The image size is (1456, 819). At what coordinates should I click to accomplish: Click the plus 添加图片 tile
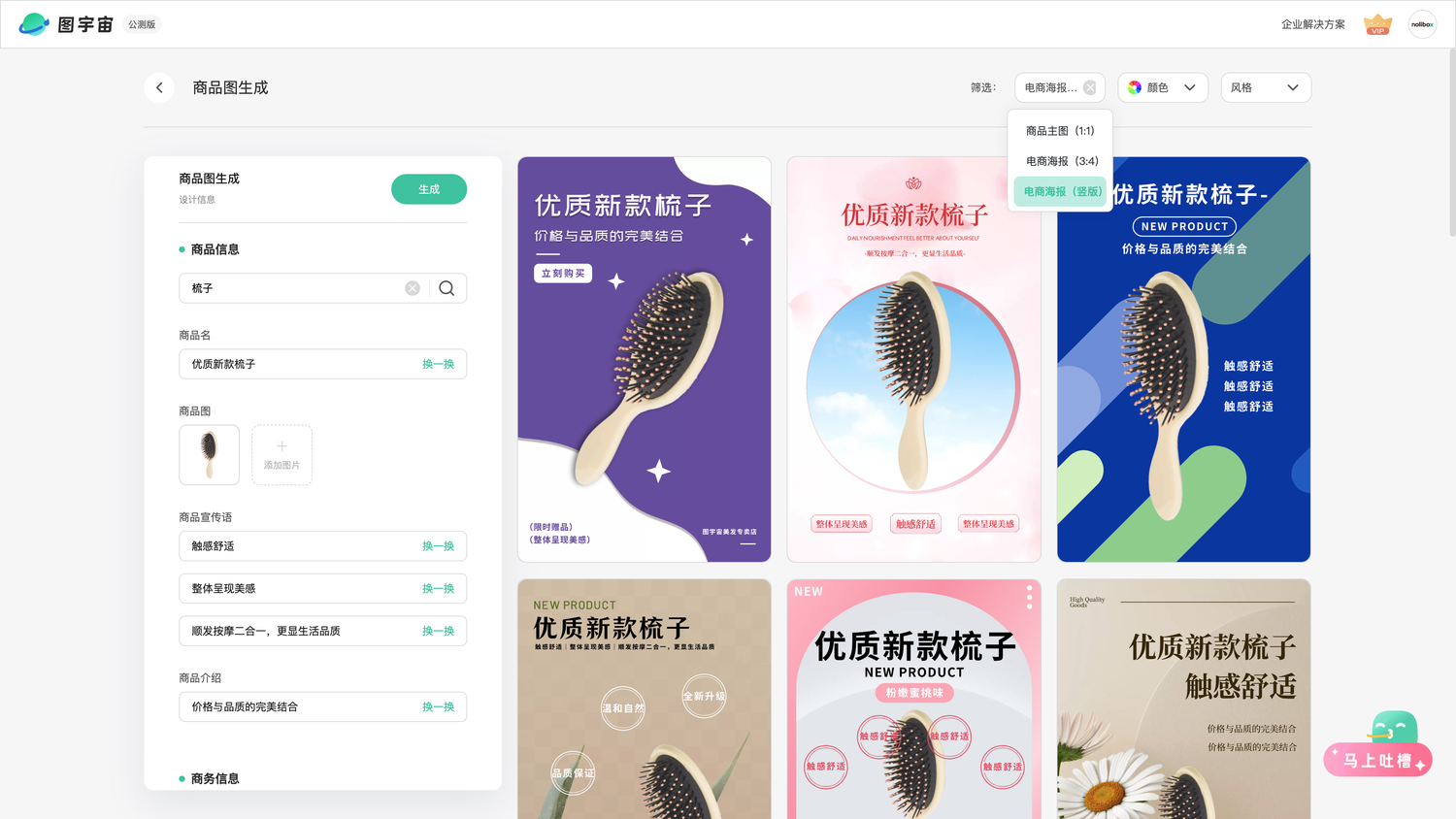point(281,455)
